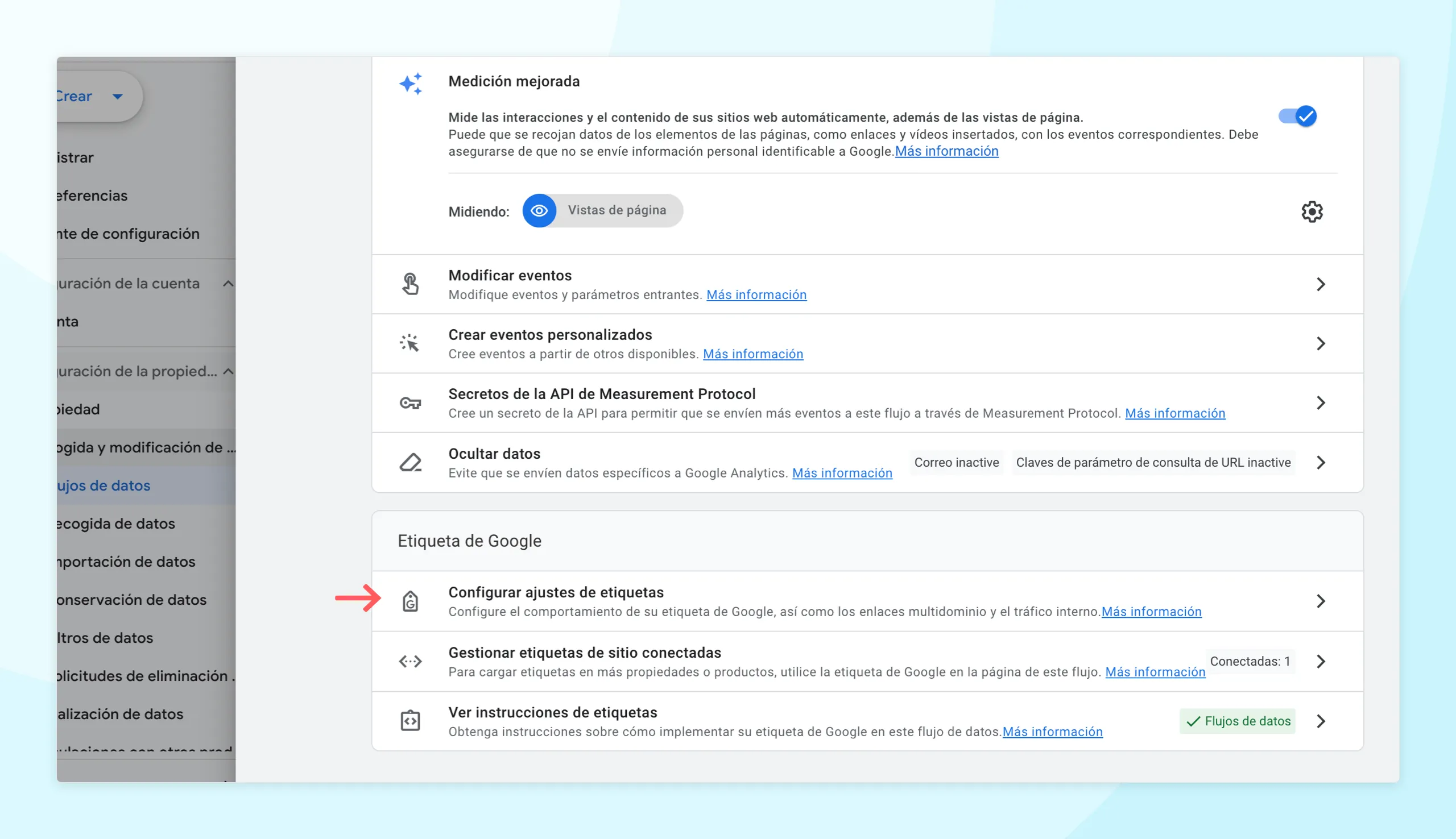Screen dimensions: 1456x839
Task: Click the Configurar ajustes de etiquetas title
Action: [x=556, y=592]
